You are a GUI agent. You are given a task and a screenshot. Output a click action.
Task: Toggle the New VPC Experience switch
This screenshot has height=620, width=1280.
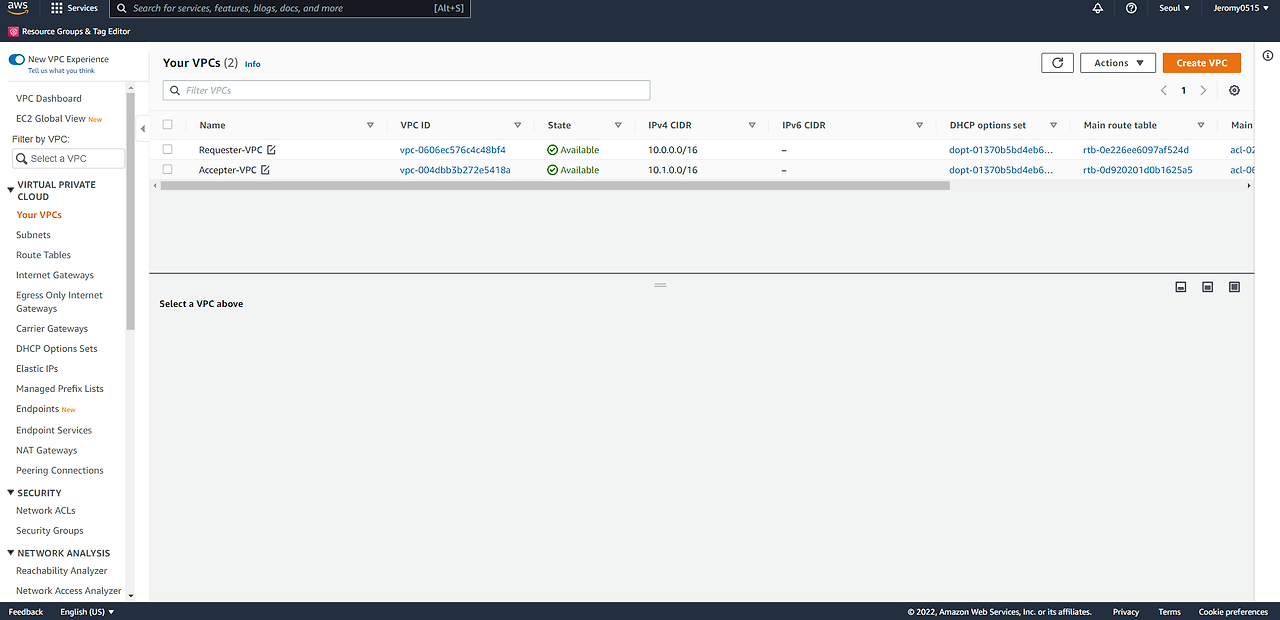16,60
